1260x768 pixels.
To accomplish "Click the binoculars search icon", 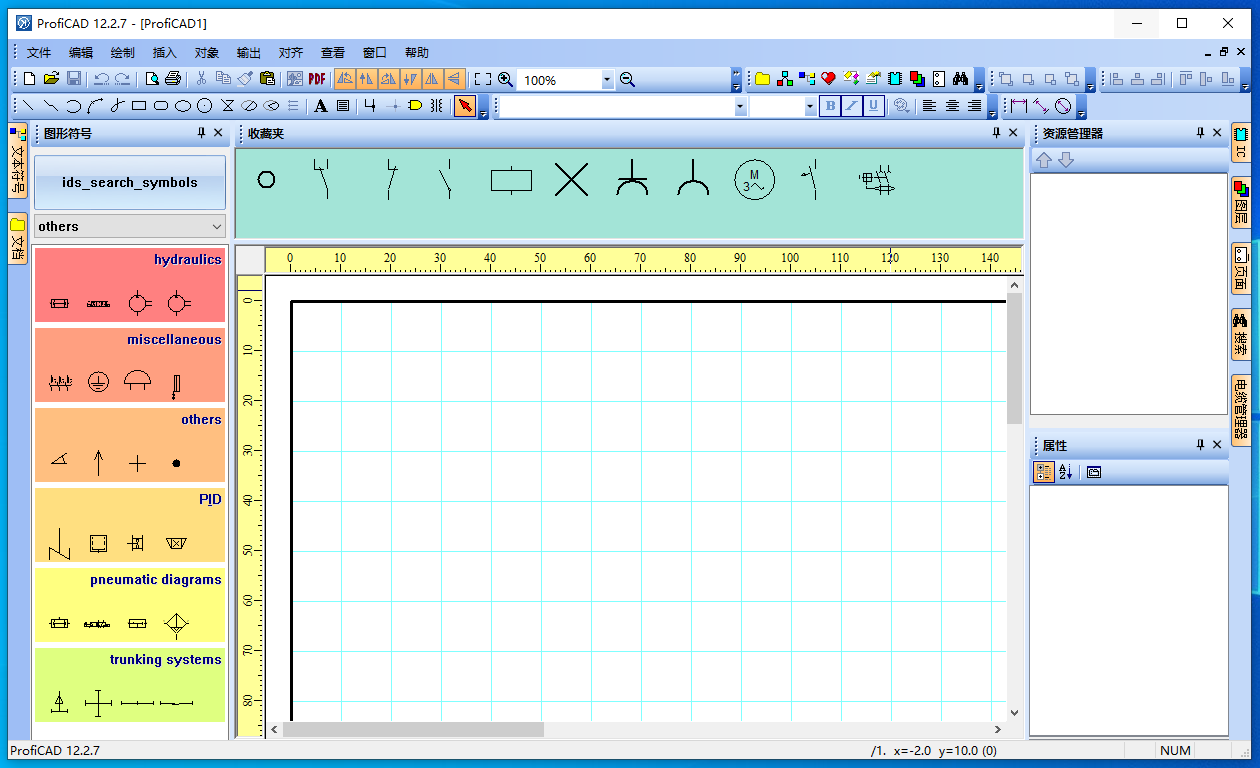I will (960, 79).
